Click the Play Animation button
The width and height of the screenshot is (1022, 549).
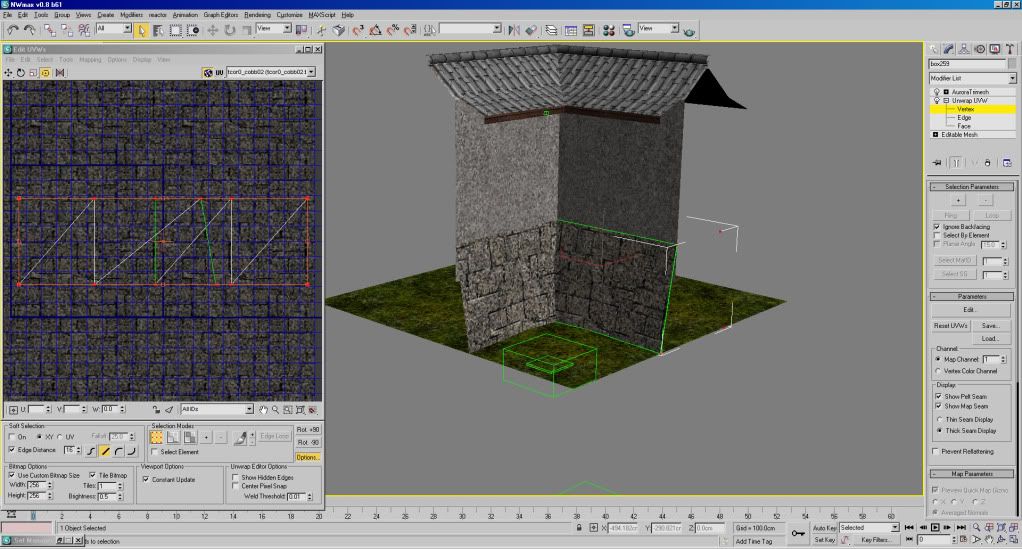click(x=935, y=527)
